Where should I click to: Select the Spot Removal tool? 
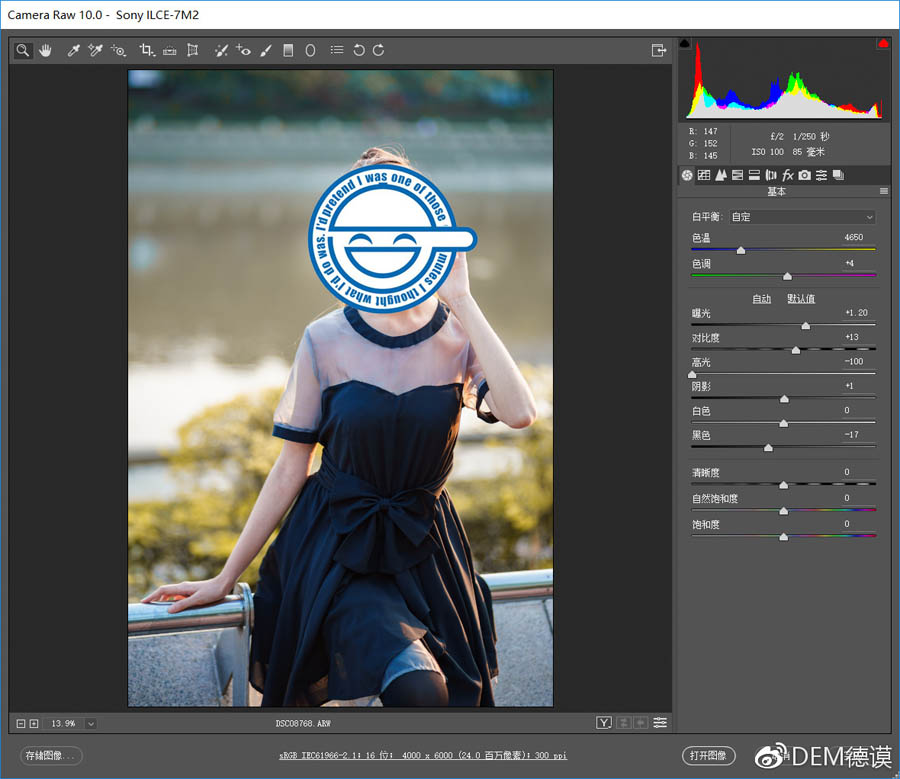click(x=220, y=50)
